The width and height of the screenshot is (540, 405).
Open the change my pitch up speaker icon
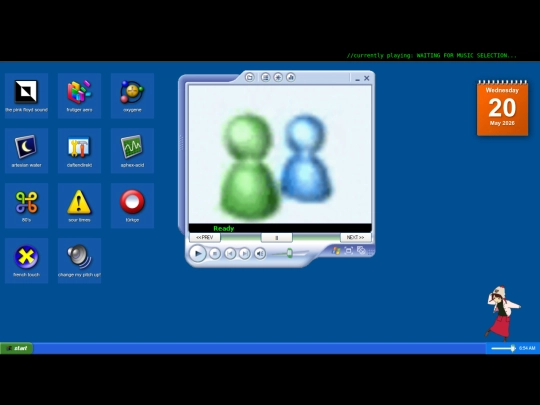79,260
